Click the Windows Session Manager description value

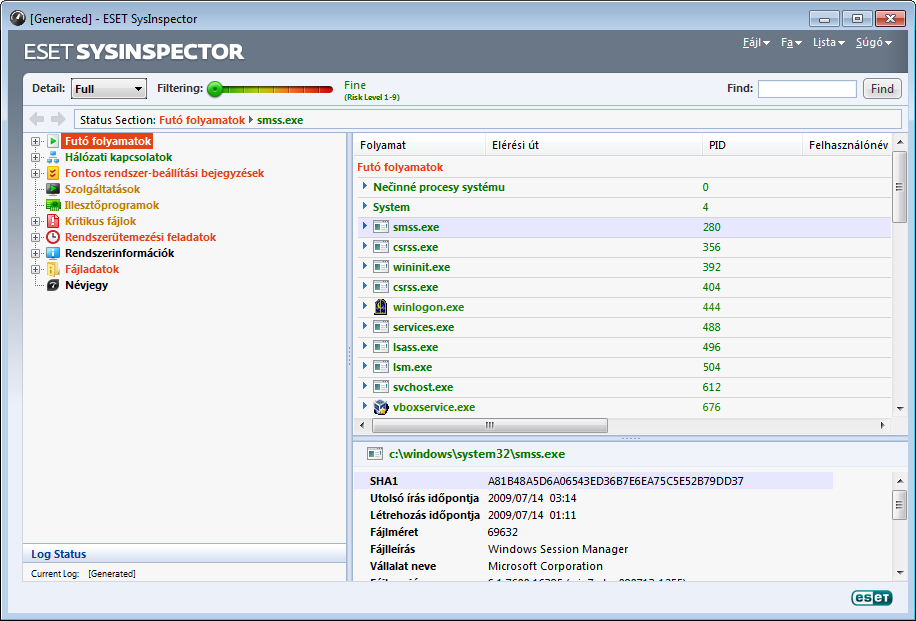(558, 549)
